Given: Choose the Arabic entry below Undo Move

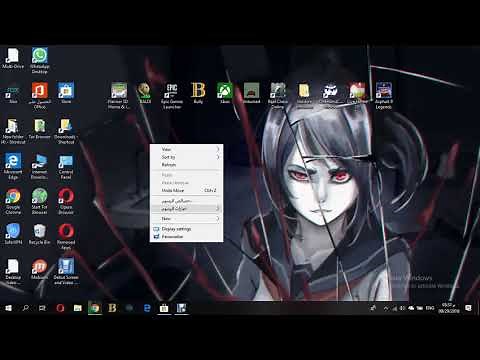Looking at the screenshot, I should [187, 201].
